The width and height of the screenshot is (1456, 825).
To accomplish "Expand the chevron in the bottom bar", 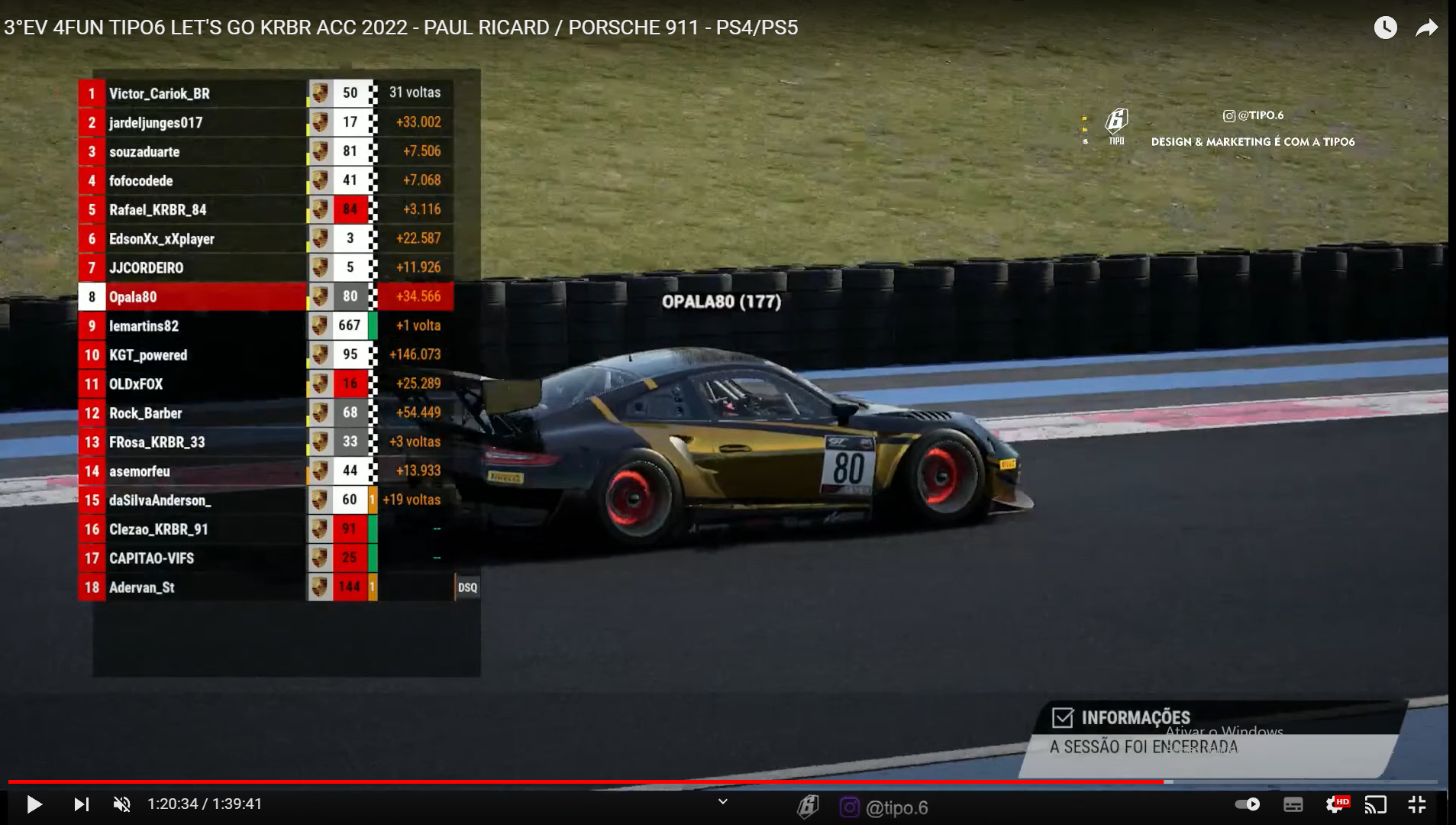I will pos(722,801).
